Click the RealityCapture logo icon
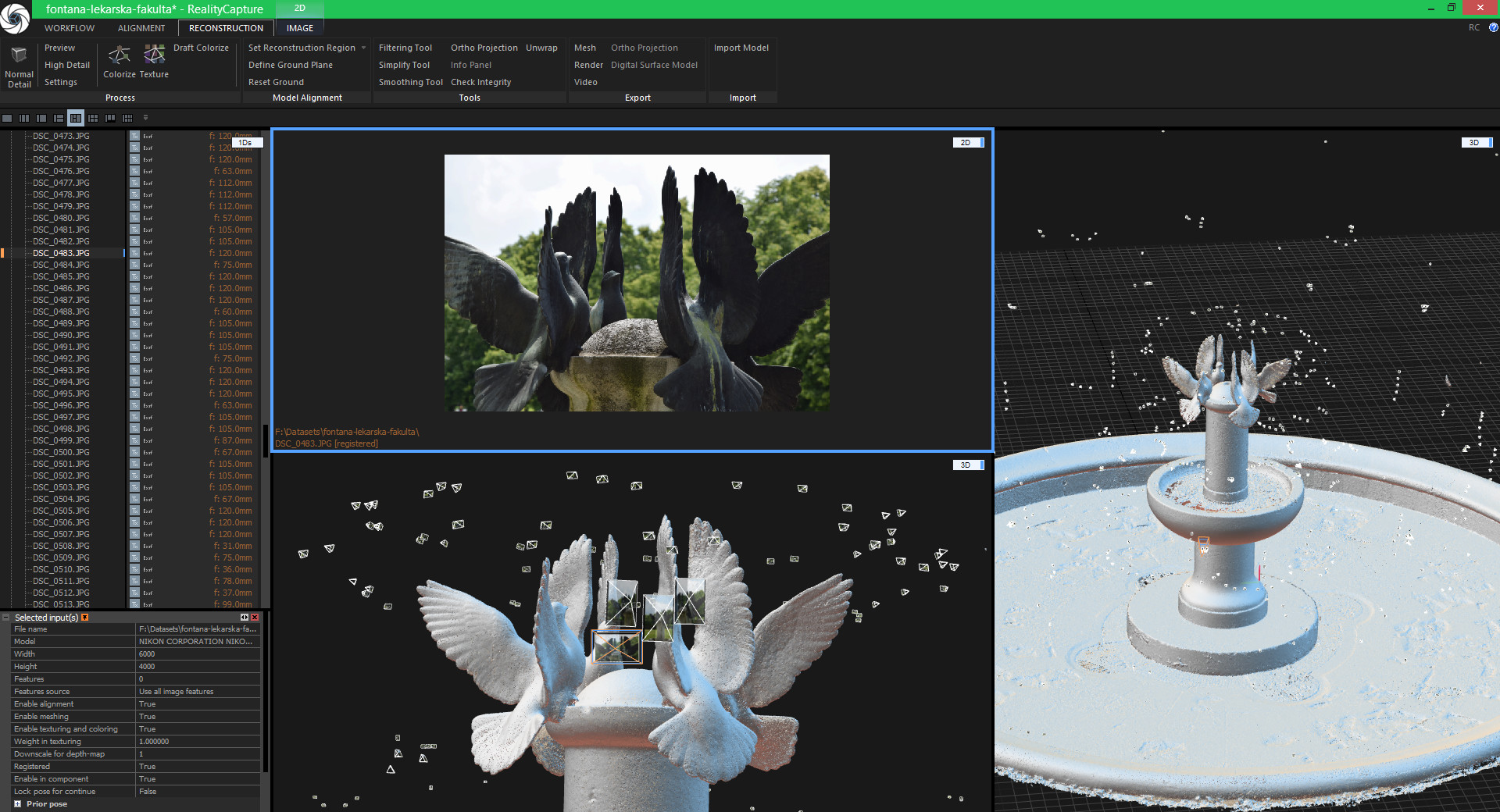This screenshot has height=812, width=1500. pos(16,18)
